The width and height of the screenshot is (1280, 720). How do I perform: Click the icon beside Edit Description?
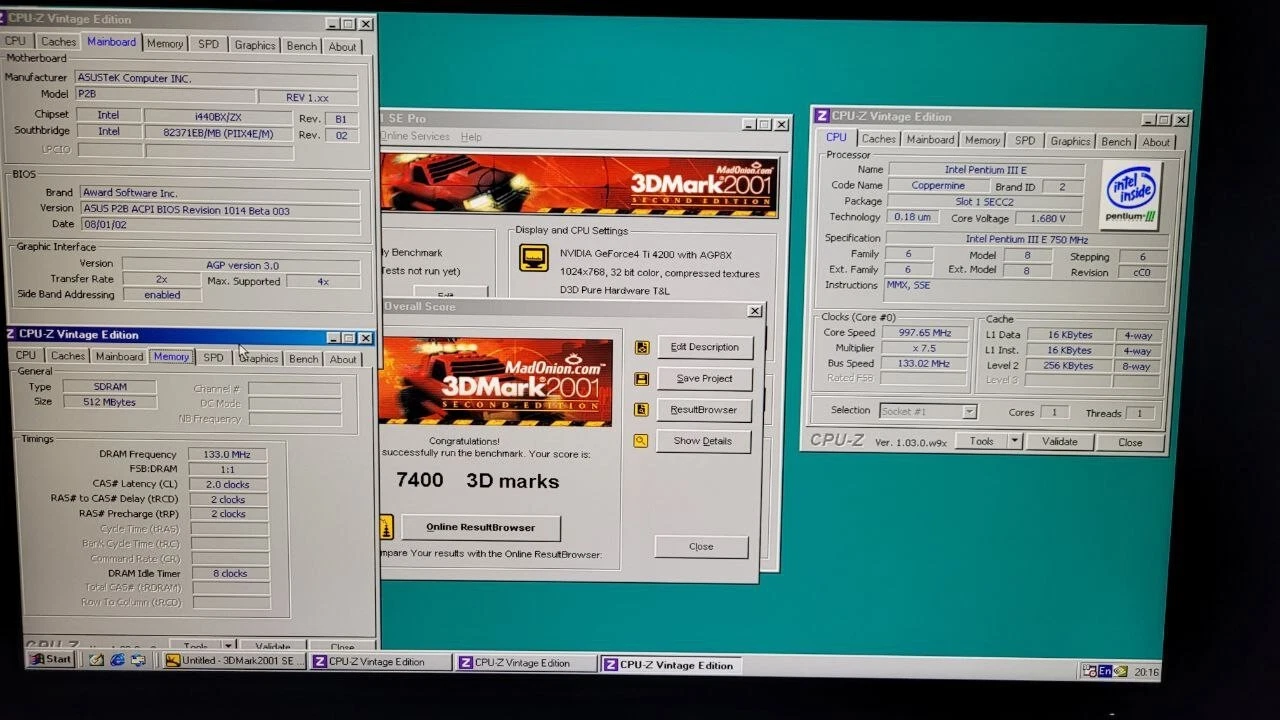click(x=641, y=348)
